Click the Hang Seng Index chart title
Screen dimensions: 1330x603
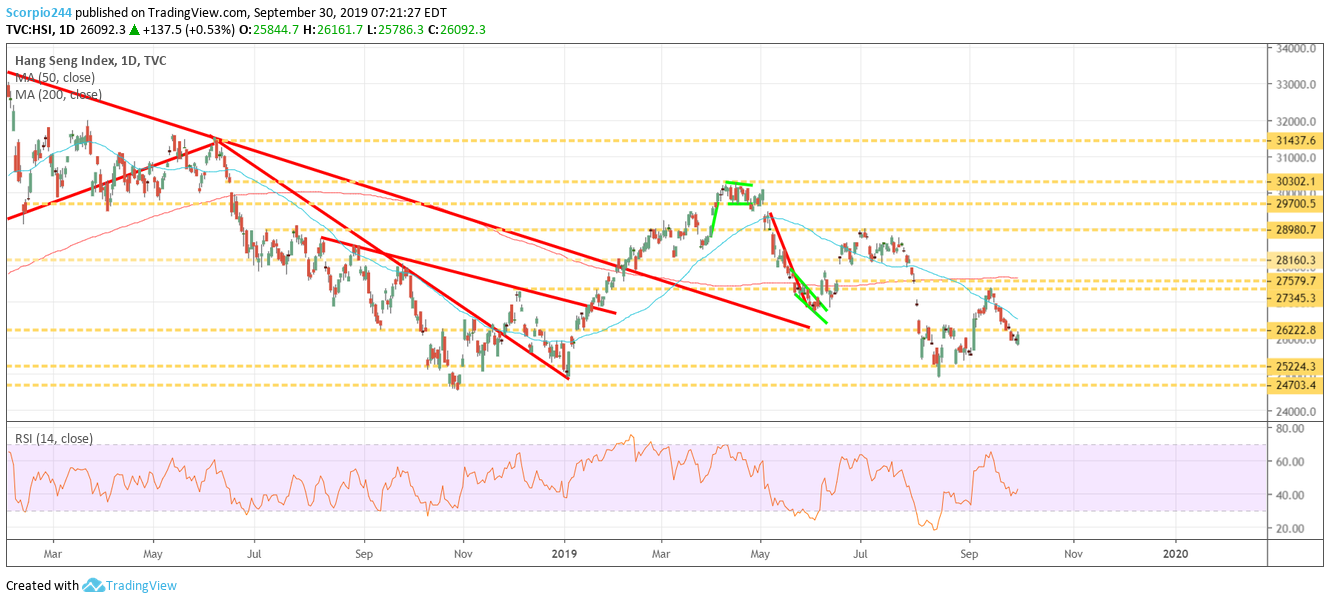click(x=91, y=60)
